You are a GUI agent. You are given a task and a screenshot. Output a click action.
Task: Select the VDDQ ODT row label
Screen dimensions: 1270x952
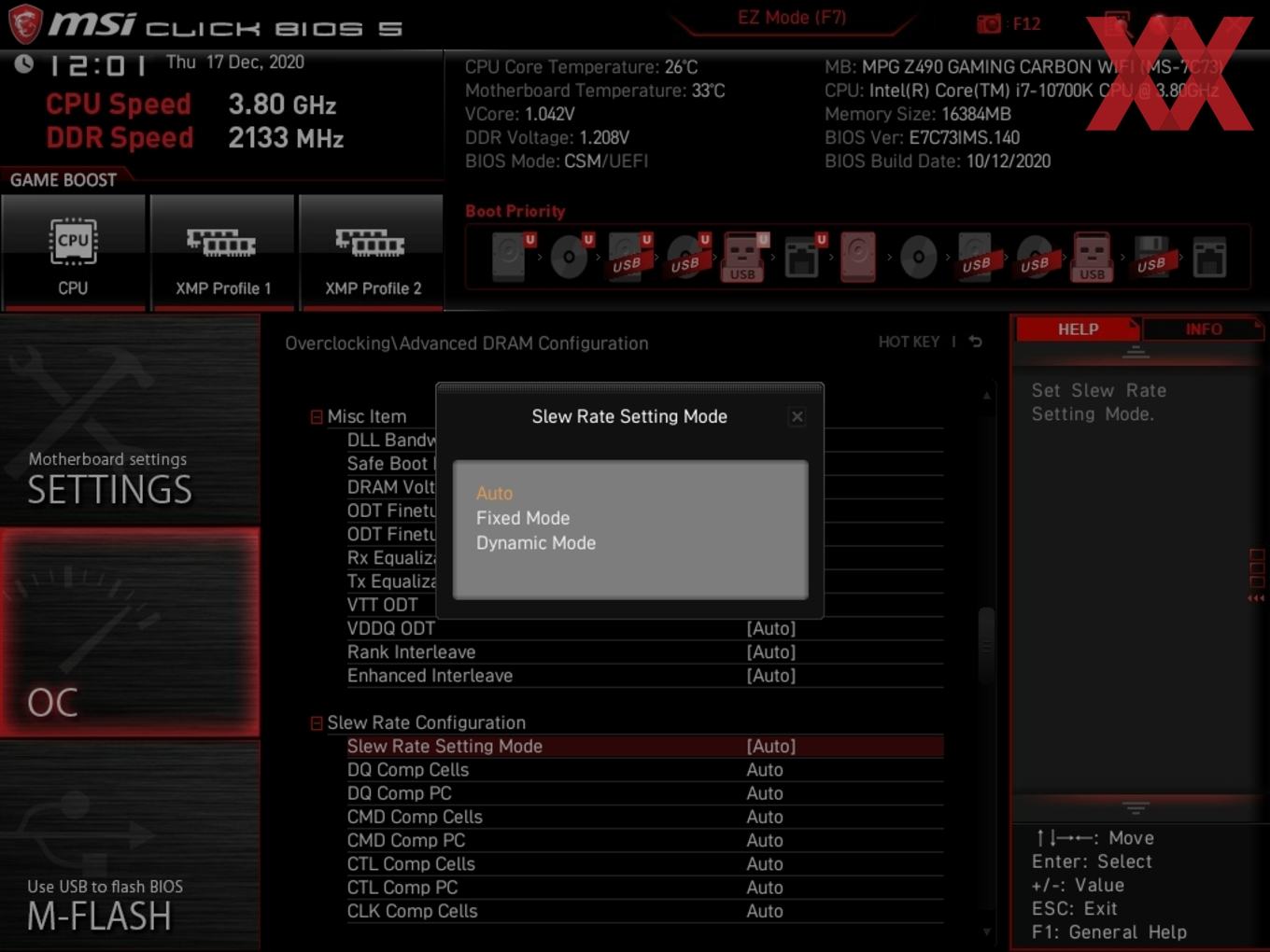point(391,629)
